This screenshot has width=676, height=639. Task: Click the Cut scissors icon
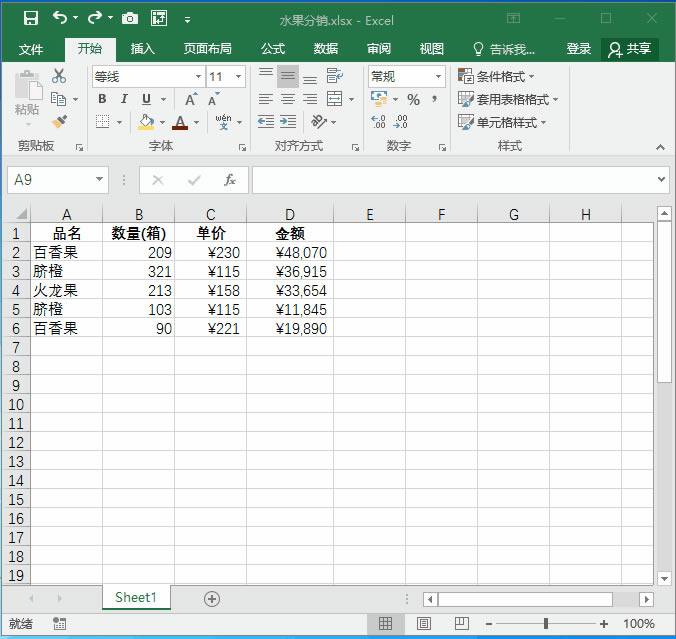[x=59, y=76]
